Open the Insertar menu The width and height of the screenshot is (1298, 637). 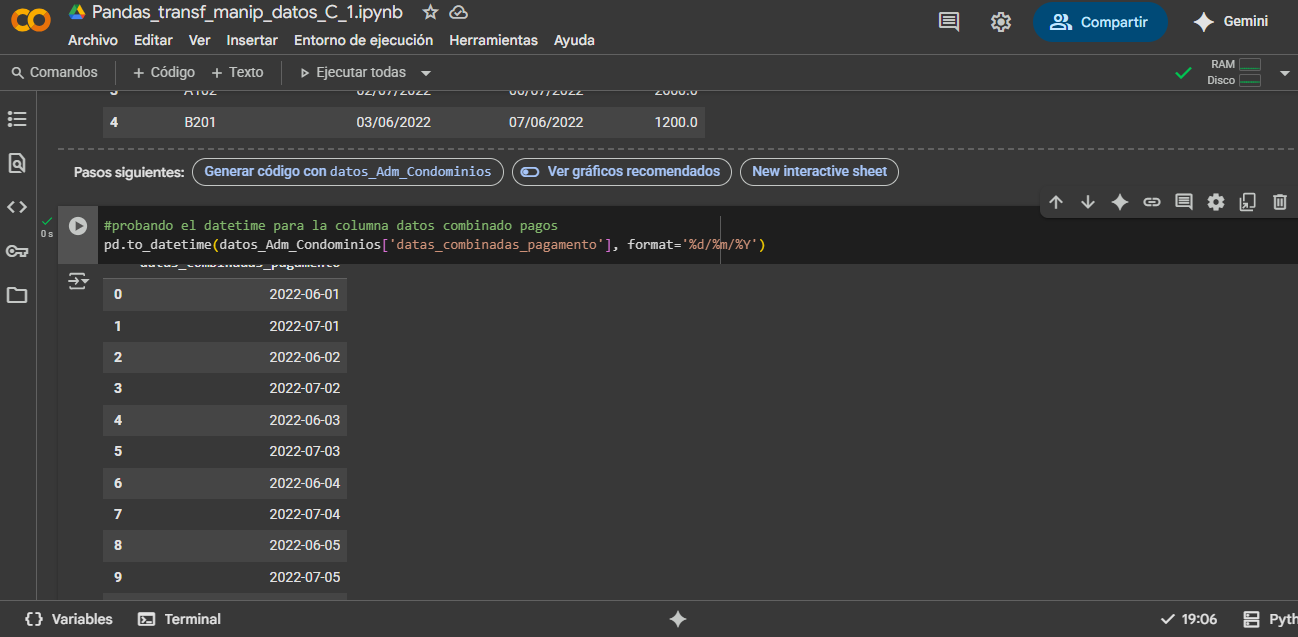(x=252, y=40)
